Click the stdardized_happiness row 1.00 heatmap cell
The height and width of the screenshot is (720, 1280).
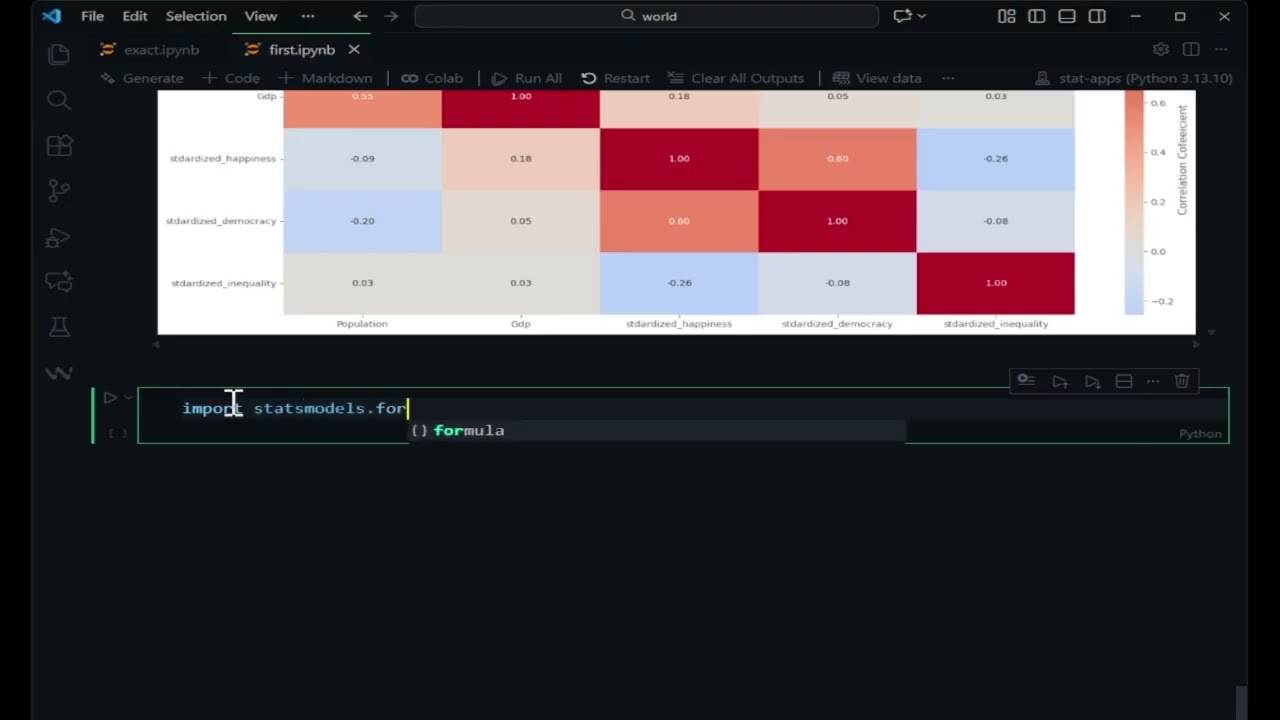pos(679,159)
